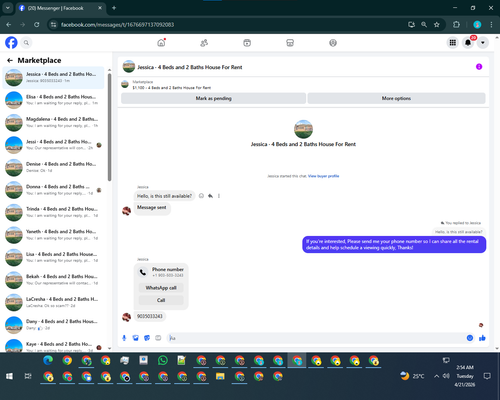This screenshot has width=500, height=400.
Task: Click the listing thumbnail in chat header
Action: point(129,67)
